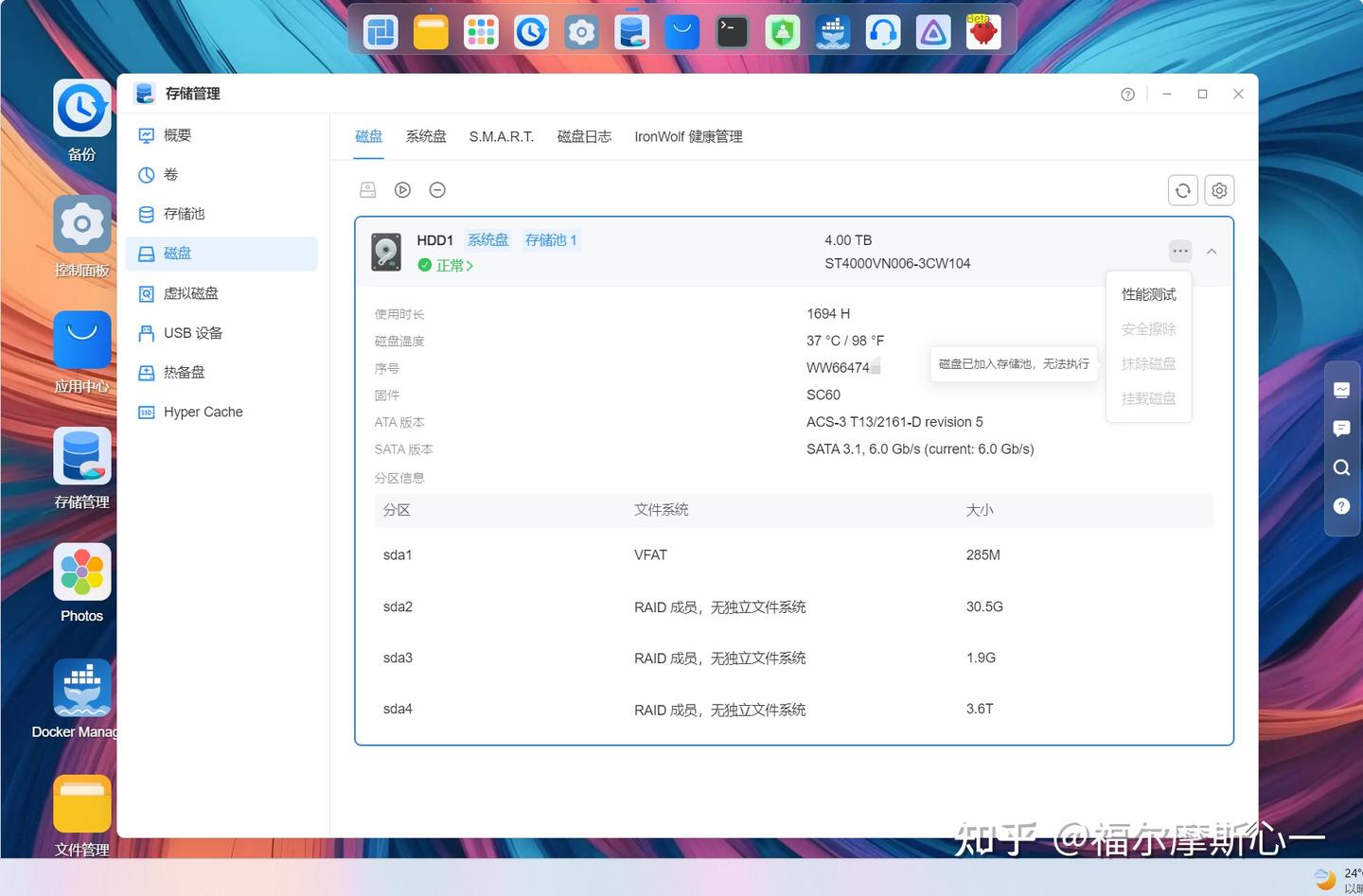Open the 文件管理 desktop shortcut

[82, 817]
